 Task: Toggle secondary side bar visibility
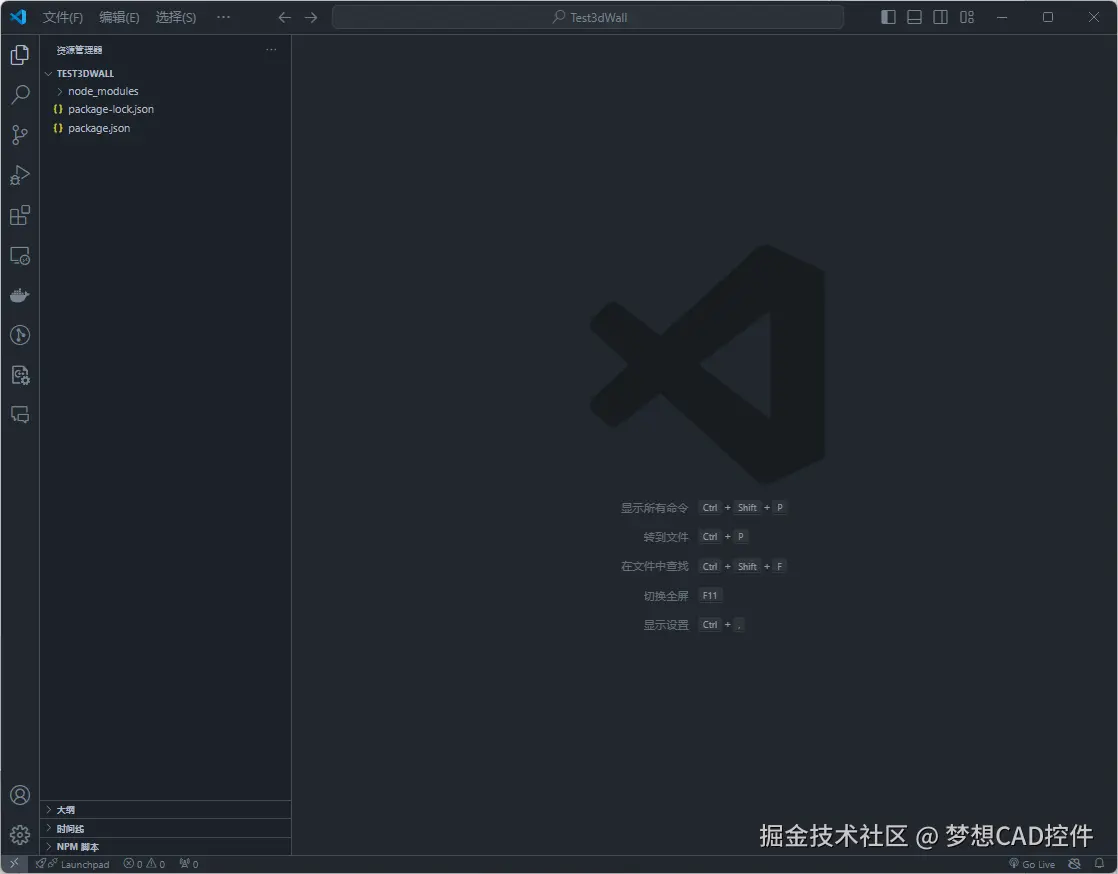940,17
